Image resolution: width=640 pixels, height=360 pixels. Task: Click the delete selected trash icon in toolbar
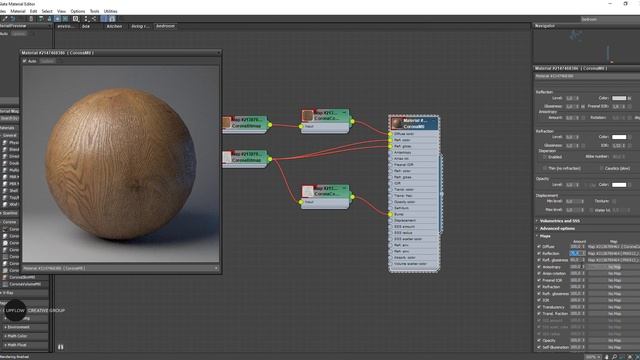click(x=31, y=19)
